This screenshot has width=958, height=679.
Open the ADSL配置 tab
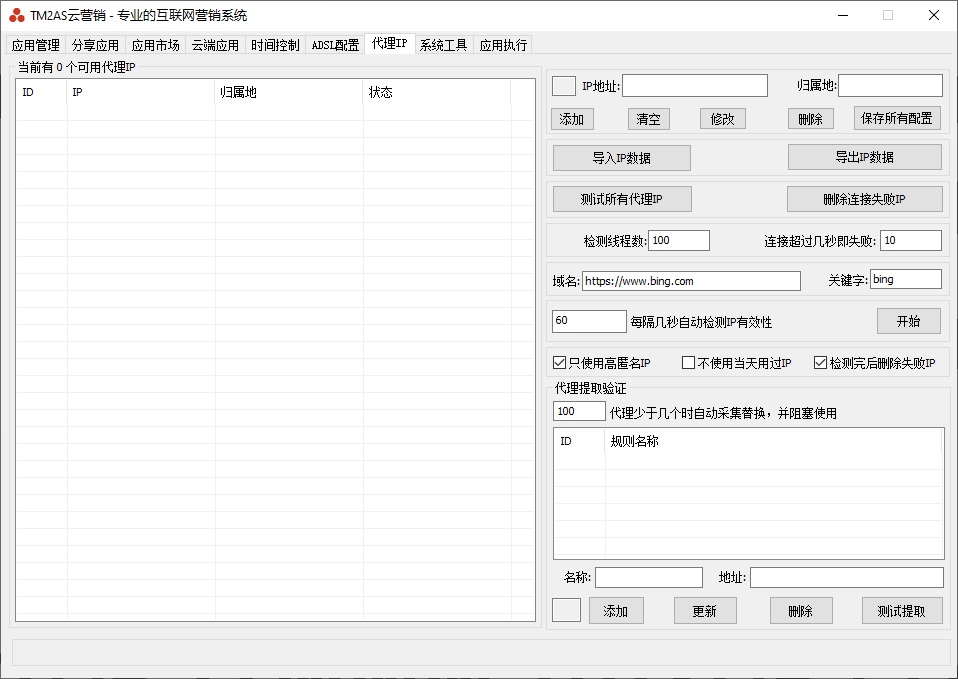(335, 45)
